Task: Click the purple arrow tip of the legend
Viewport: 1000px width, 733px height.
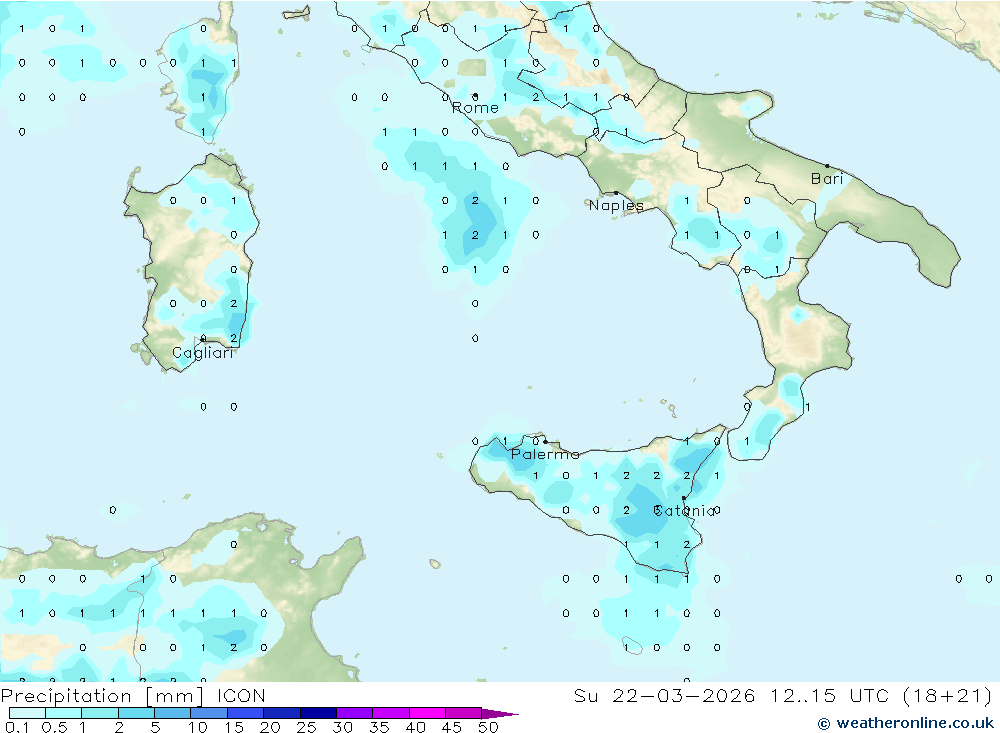Action: pyautogui.click(x=499, y=714)
